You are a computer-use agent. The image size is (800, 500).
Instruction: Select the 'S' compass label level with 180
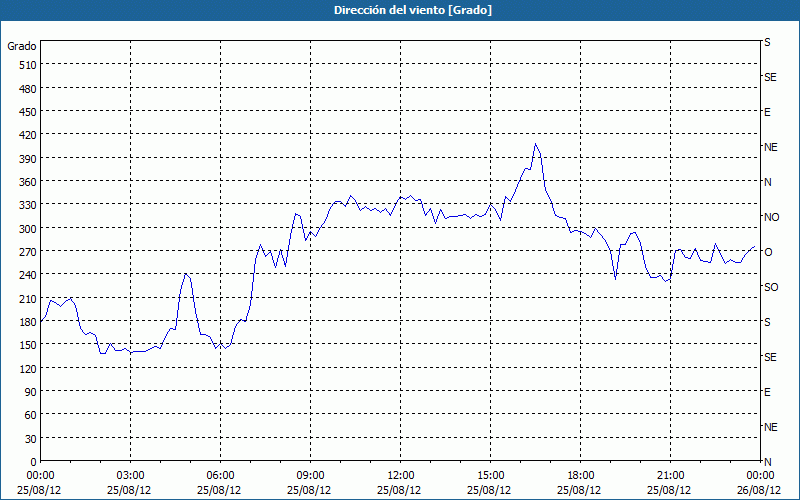[767, 322]
